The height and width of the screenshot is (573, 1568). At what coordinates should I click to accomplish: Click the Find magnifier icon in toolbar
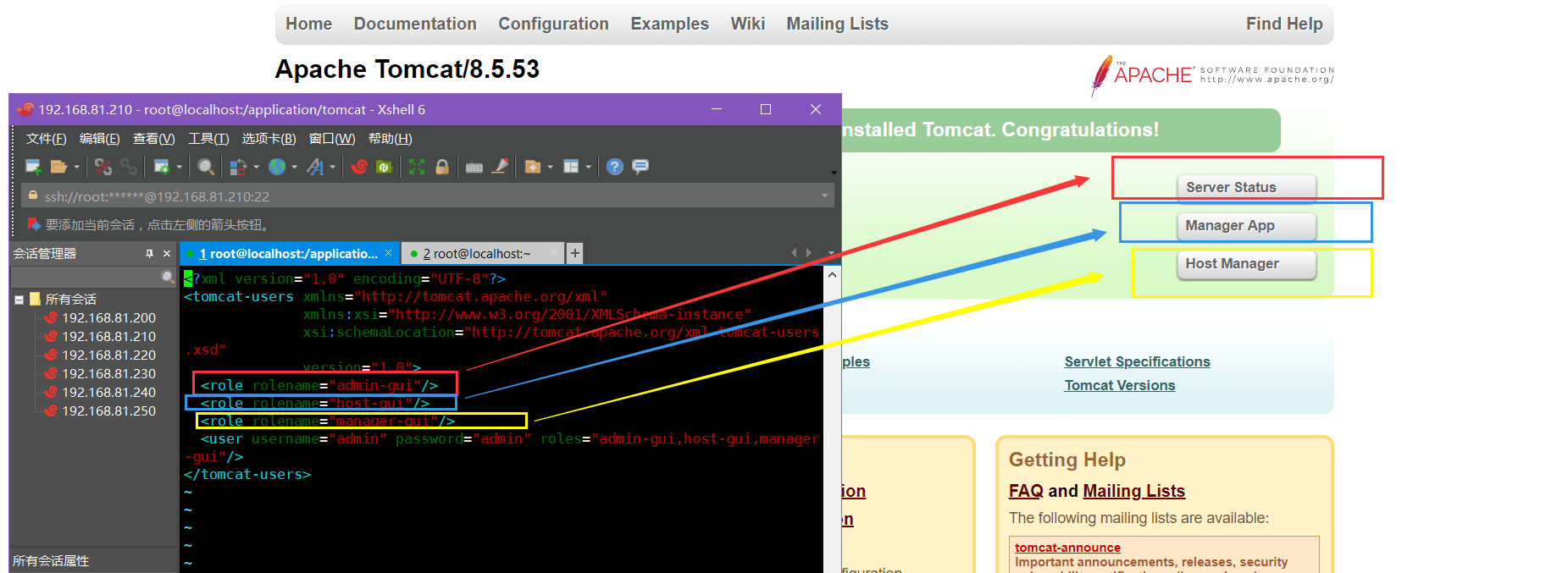pyautogui.click(x=205, y=167)
